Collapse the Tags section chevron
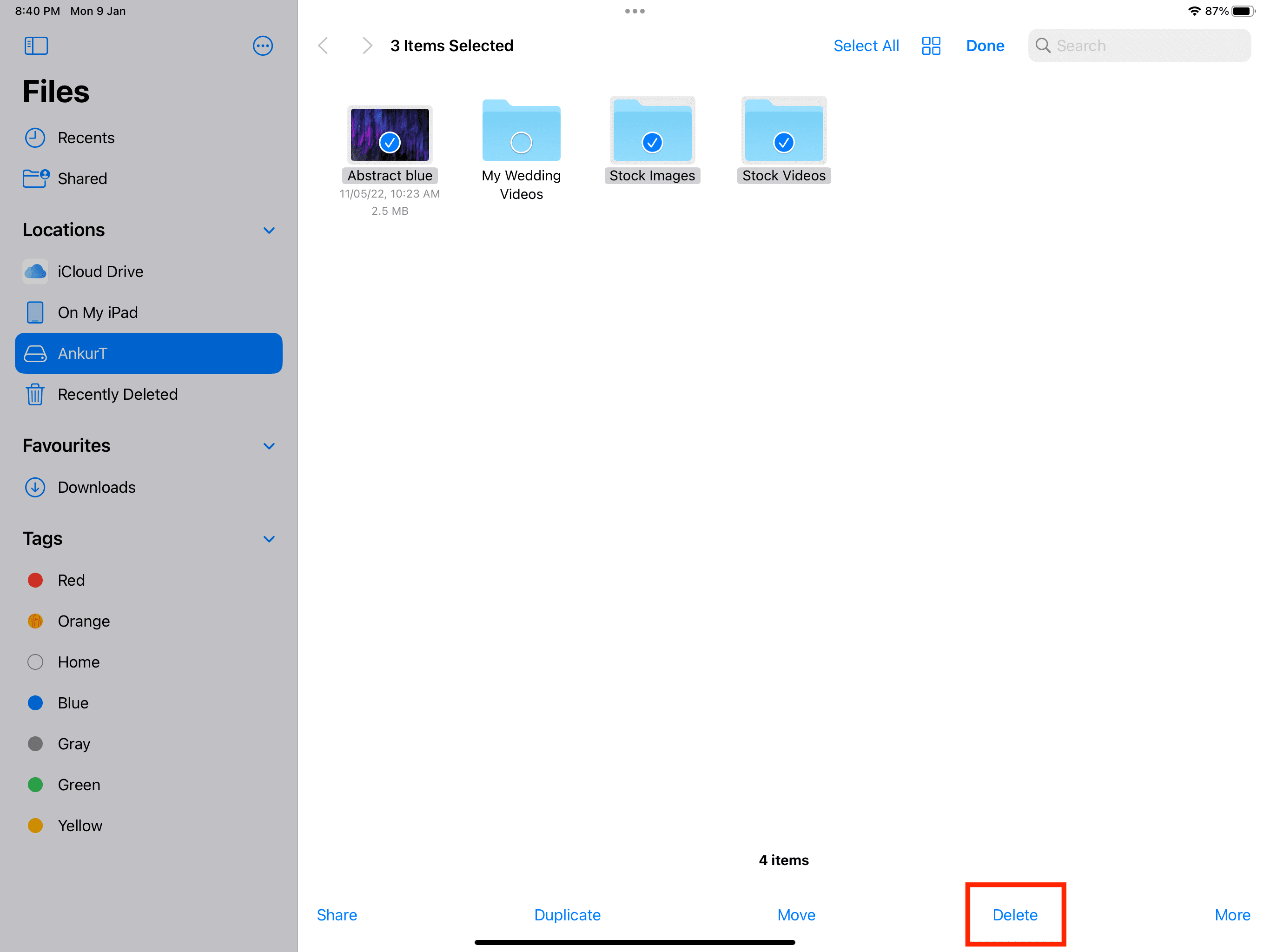 (269, 539)
